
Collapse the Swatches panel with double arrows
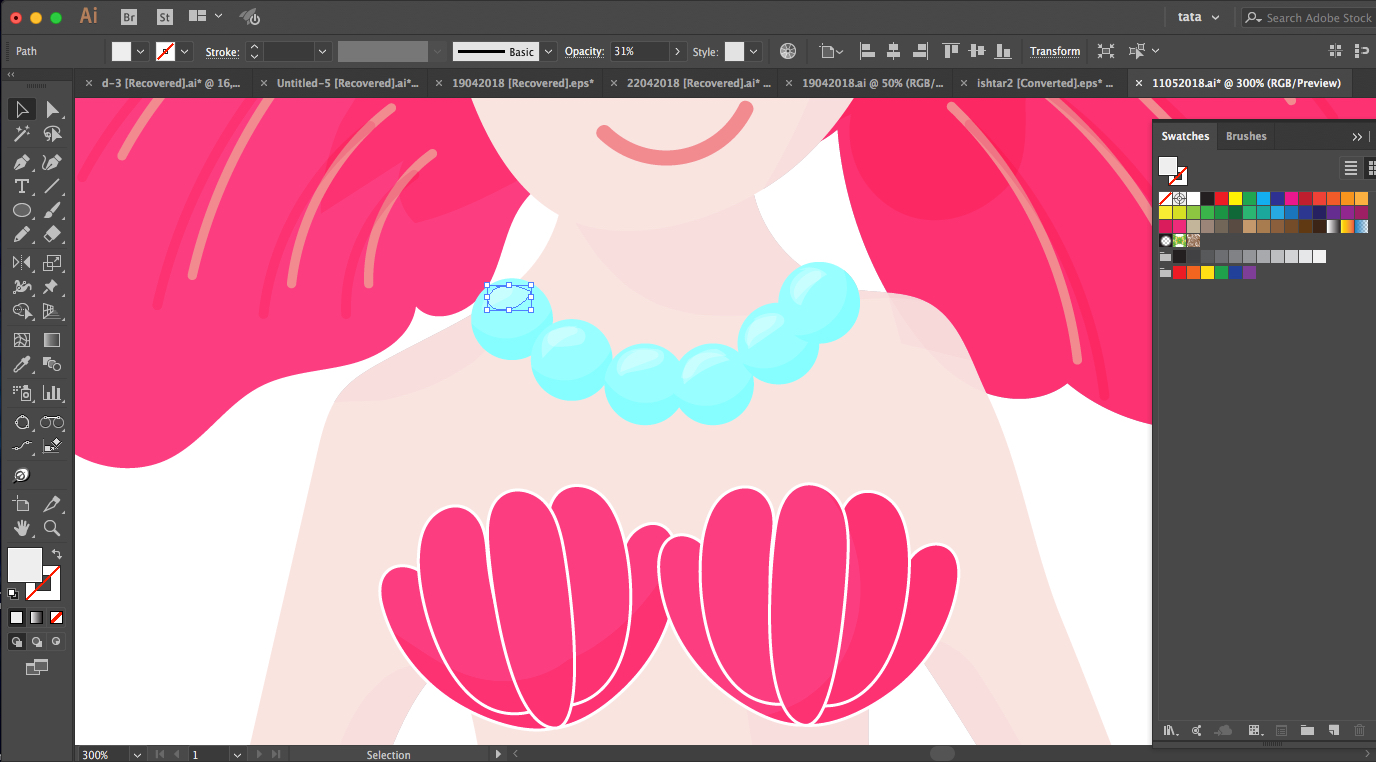[1357, 136]
